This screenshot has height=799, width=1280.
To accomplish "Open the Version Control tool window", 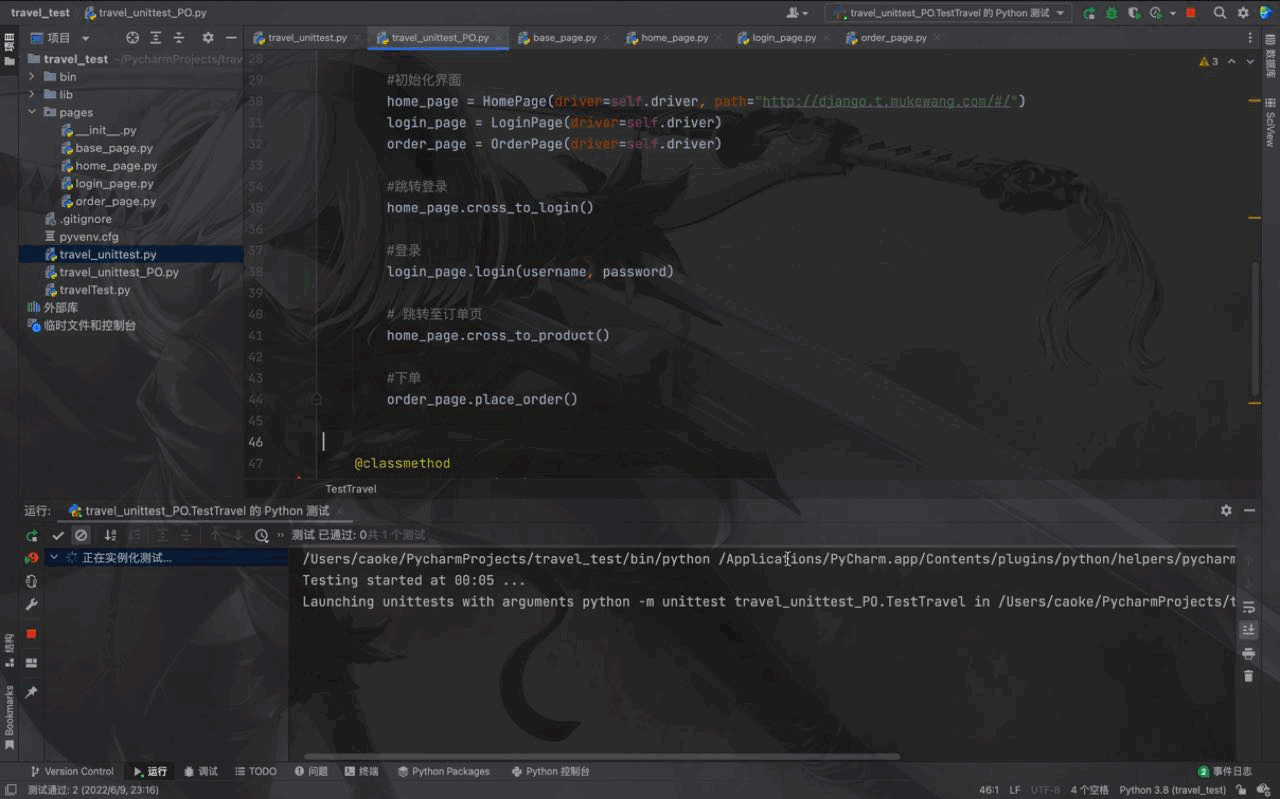I will 72,771.
